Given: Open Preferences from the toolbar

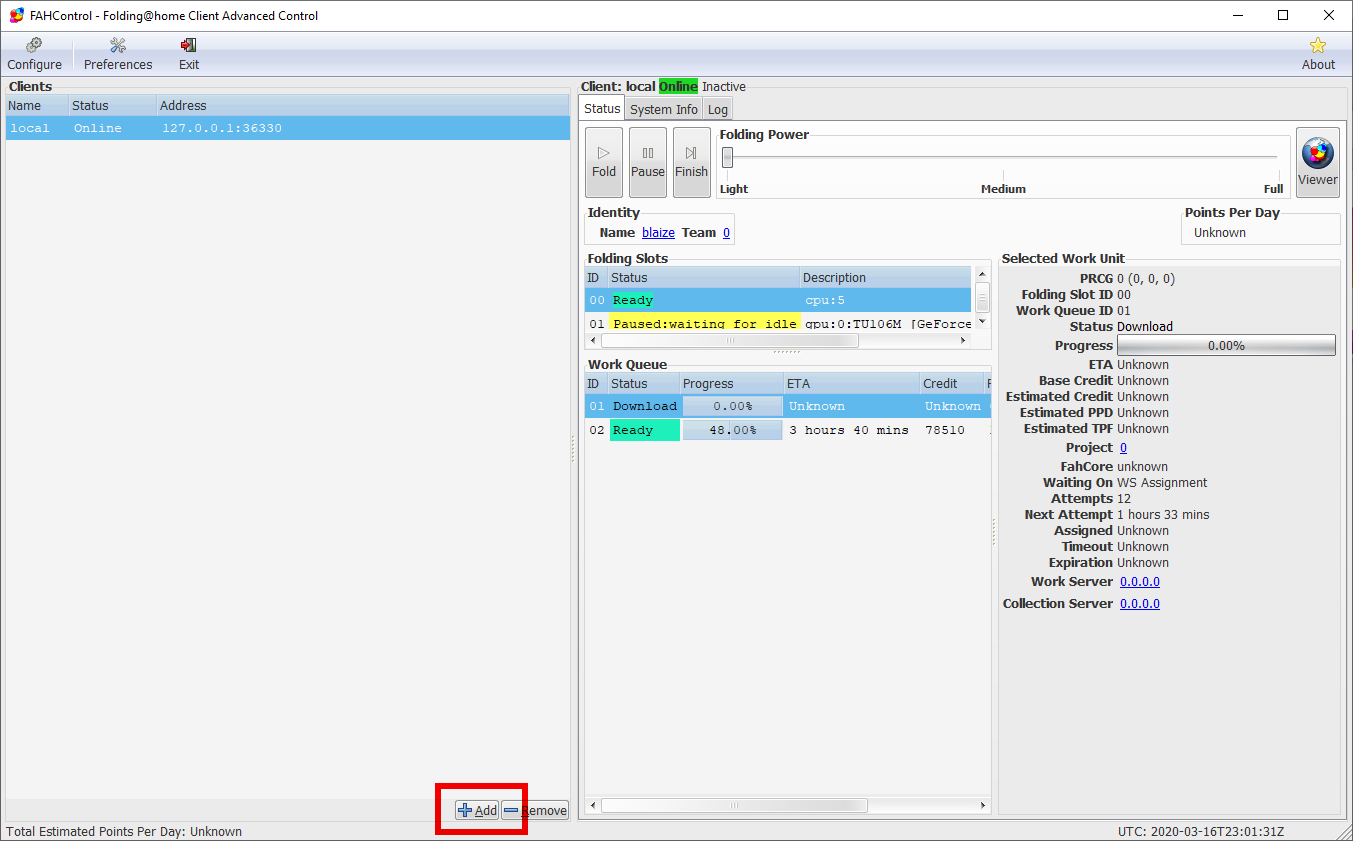Looking at the screenshot, I should click(118, 54).
